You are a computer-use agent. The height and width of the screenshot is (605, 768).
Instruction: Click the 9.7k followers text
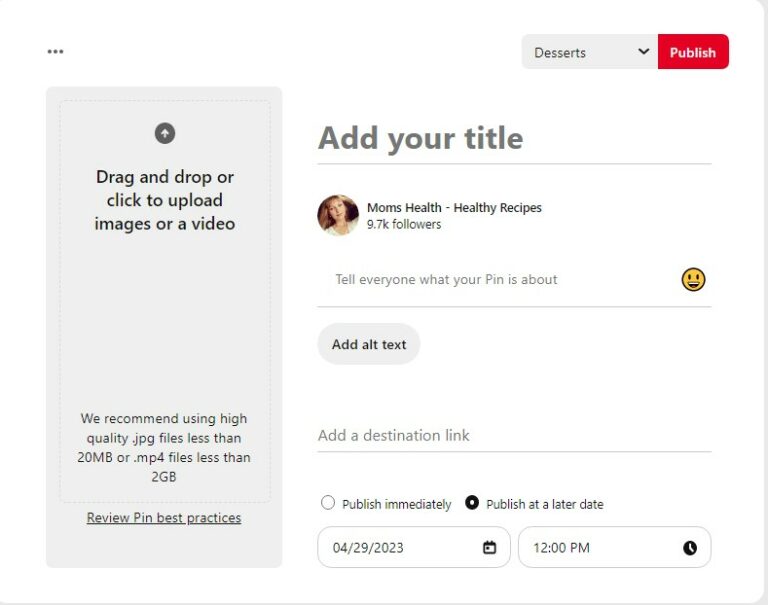click(404, 224)
